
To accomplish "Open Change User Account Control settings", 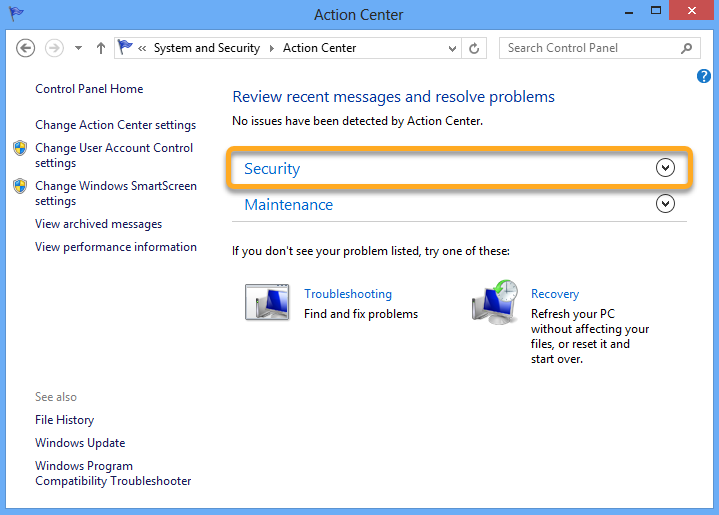I will [x=114, y=155].
